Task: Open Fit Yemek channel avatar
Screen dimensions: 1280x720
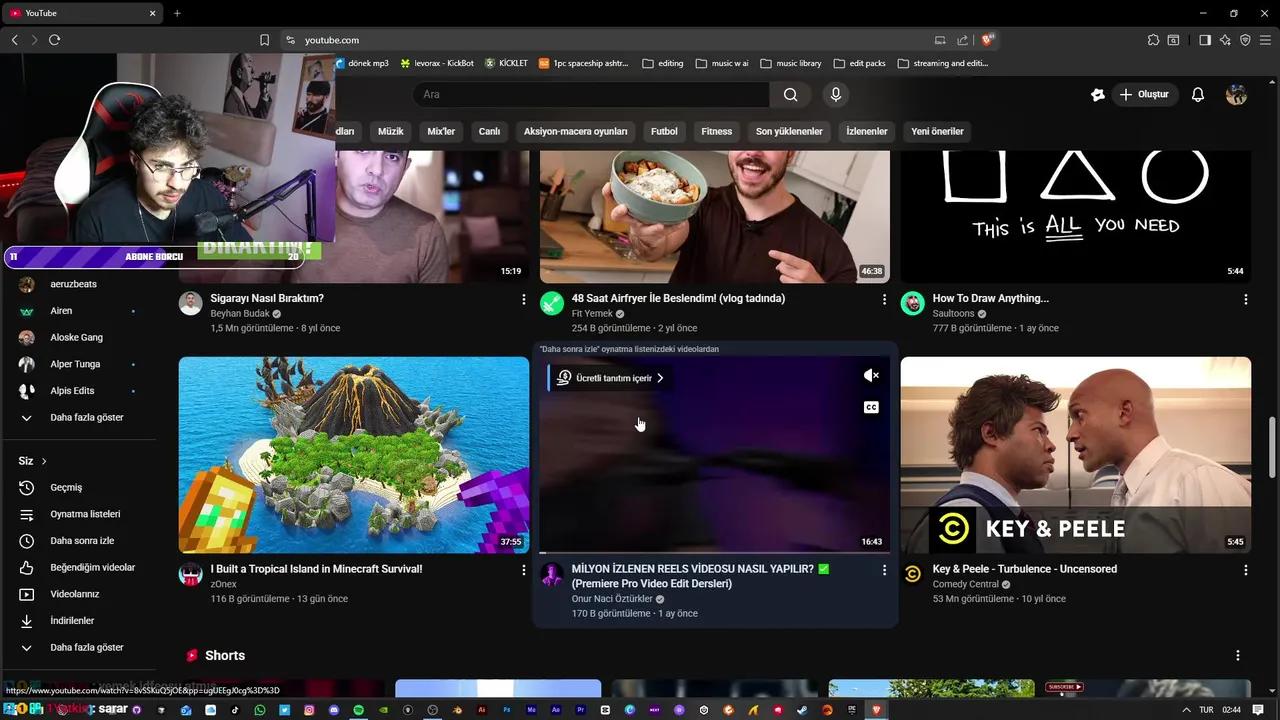Action: click(552, 303)
